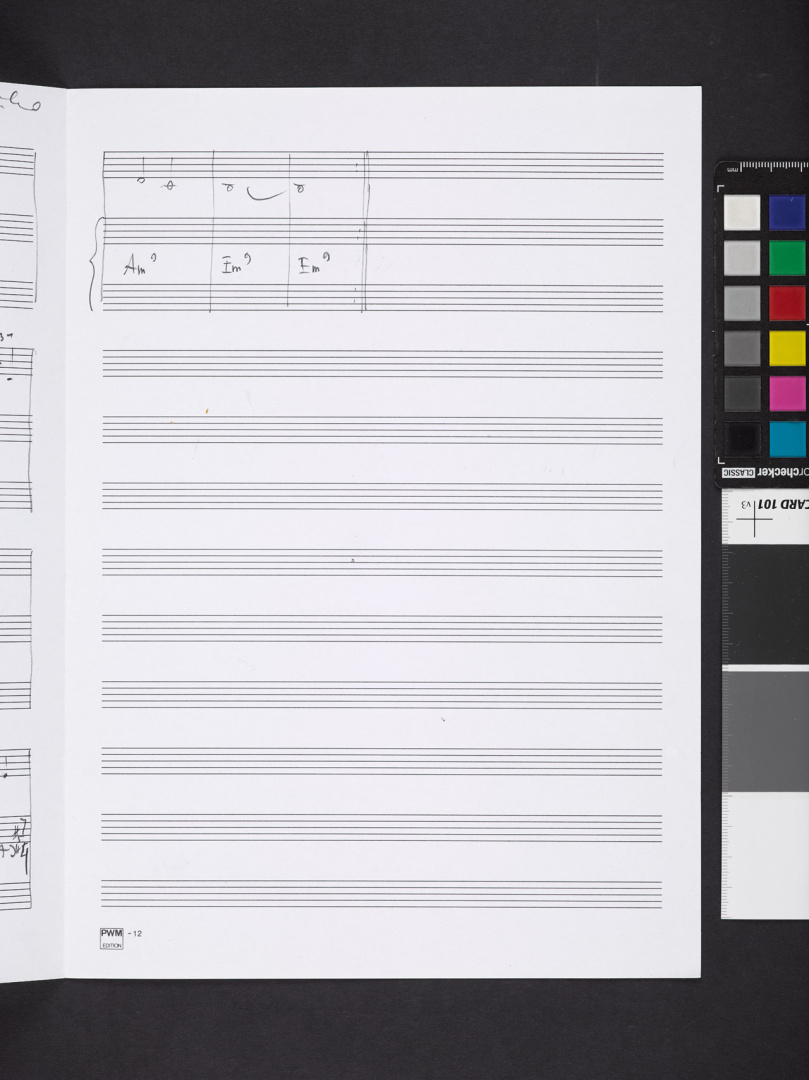Screen dimensions: 809x1080
Task: Pick the white color checker patch
Action: click(x=742, y=213)
